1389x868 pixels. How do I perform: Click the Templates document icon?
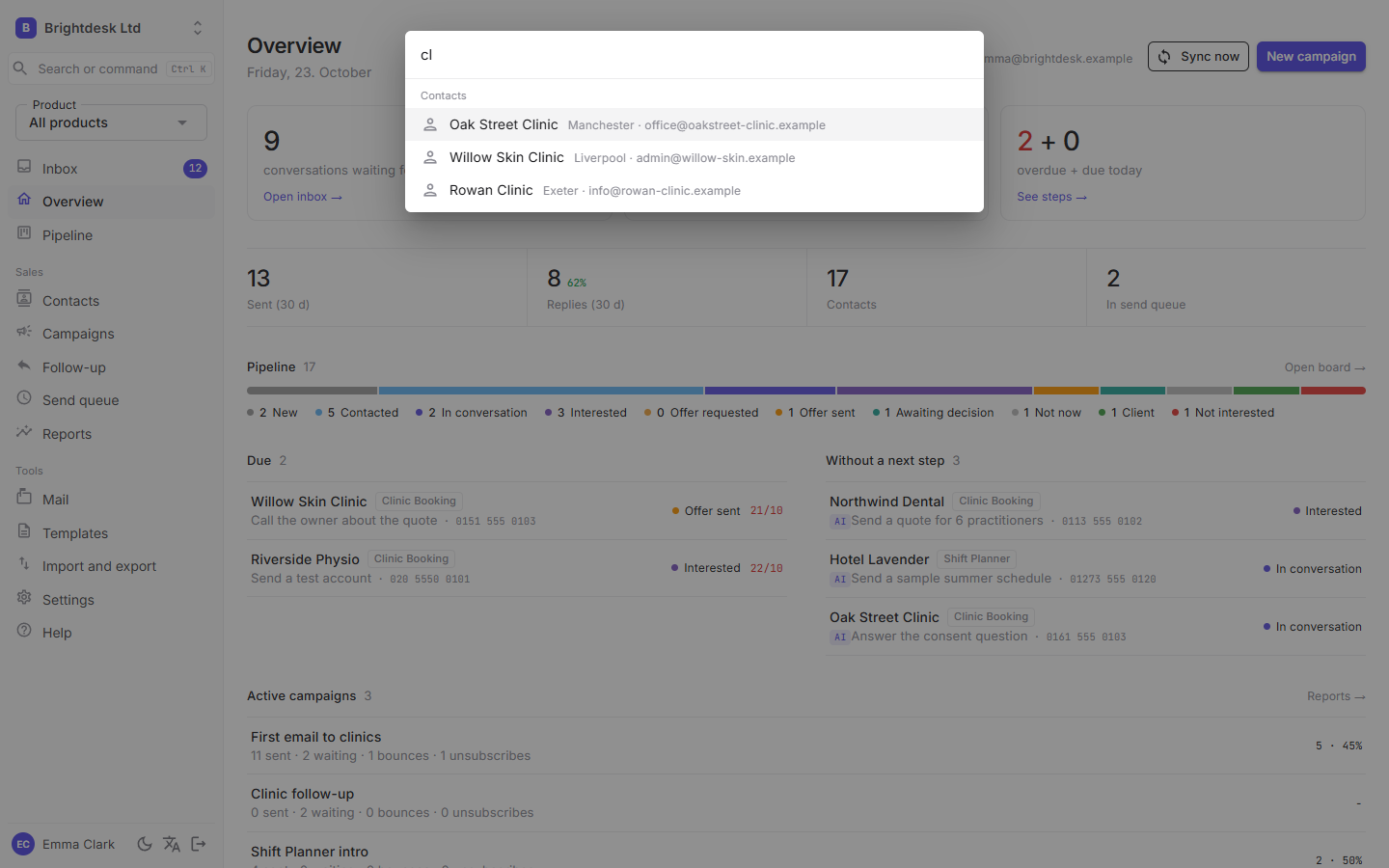tap(24, 531)
